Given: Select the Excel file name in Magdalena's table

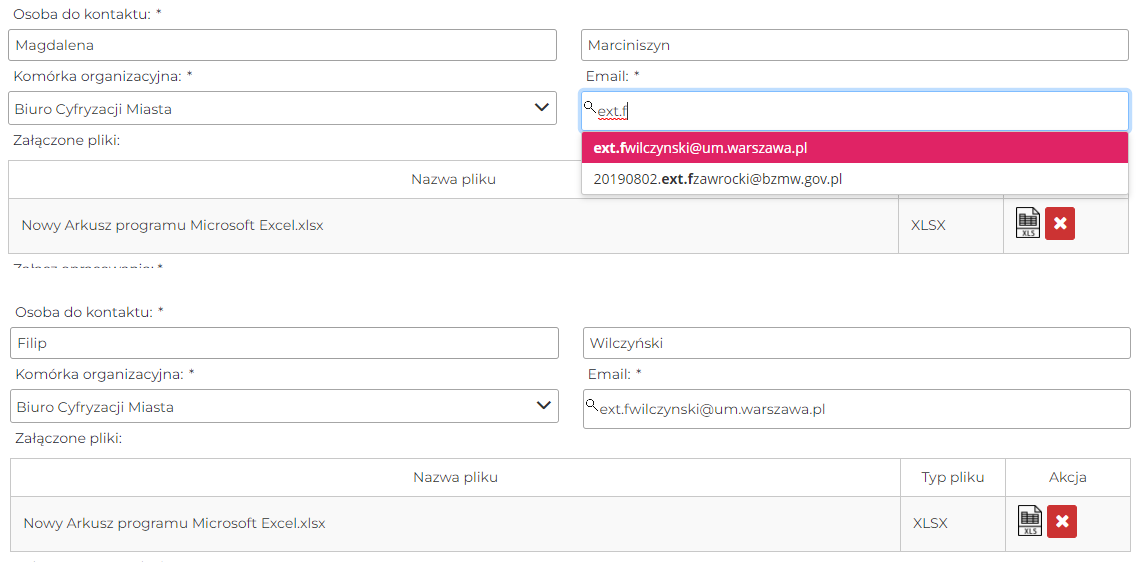Looking at the screenshot, I should [x=172, y=225].
